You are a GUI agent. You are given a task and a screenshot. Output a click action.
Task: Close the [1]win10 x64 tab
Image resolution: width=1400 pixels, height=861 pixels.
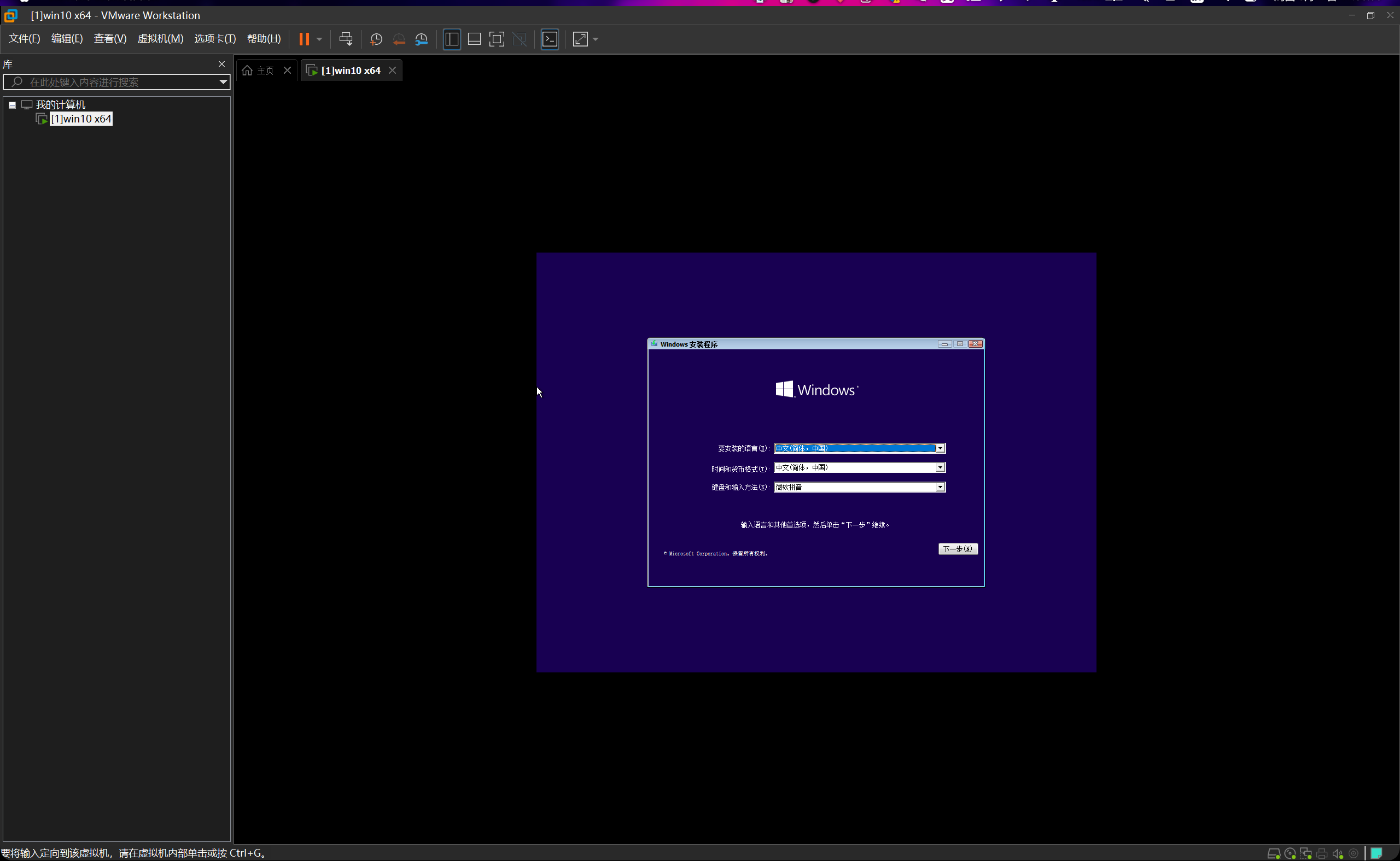point(393,71)
